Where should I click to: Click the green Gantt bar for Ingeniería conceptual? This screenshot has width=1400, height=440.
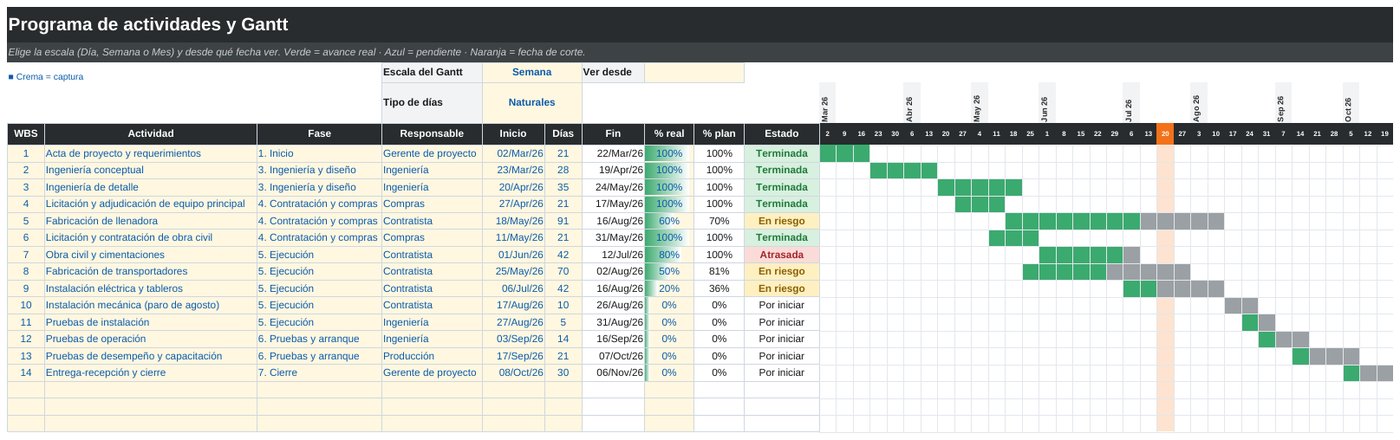point(904,170)
